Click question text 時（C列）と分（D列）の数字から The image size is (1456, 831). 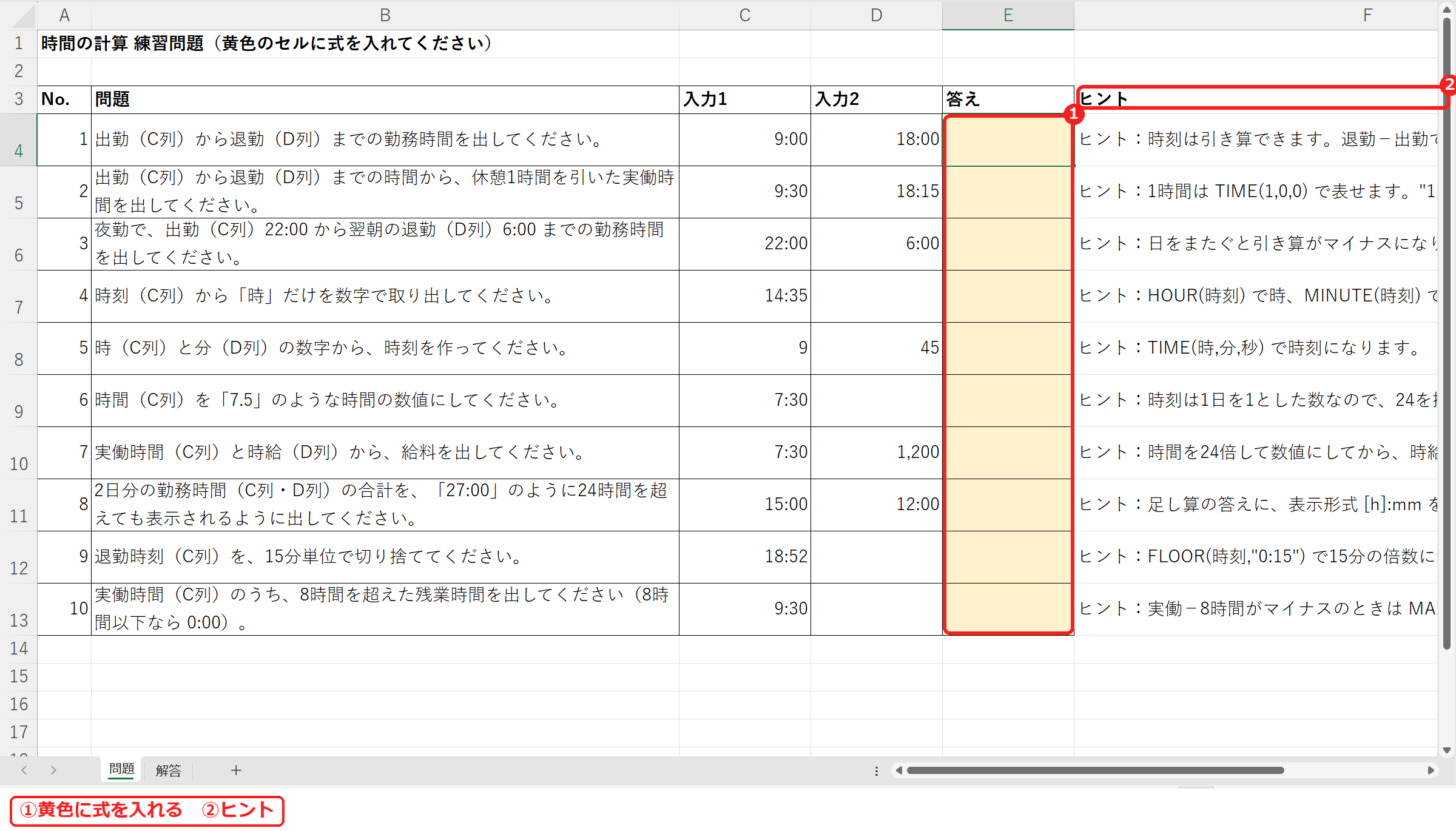[x=385, y=349]
